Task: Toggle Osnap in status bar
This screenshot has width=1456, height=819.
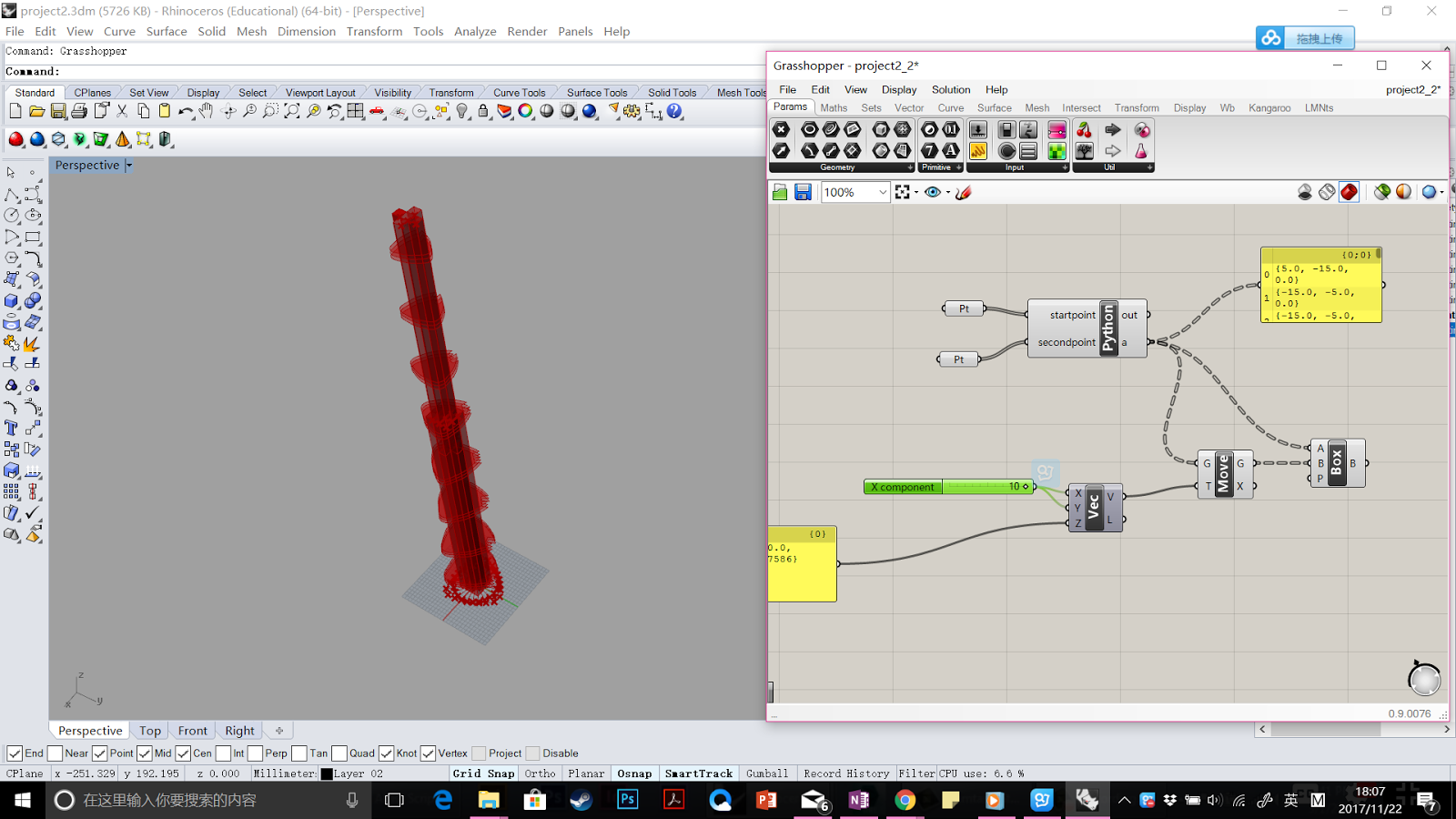Action: pos(634,773)
